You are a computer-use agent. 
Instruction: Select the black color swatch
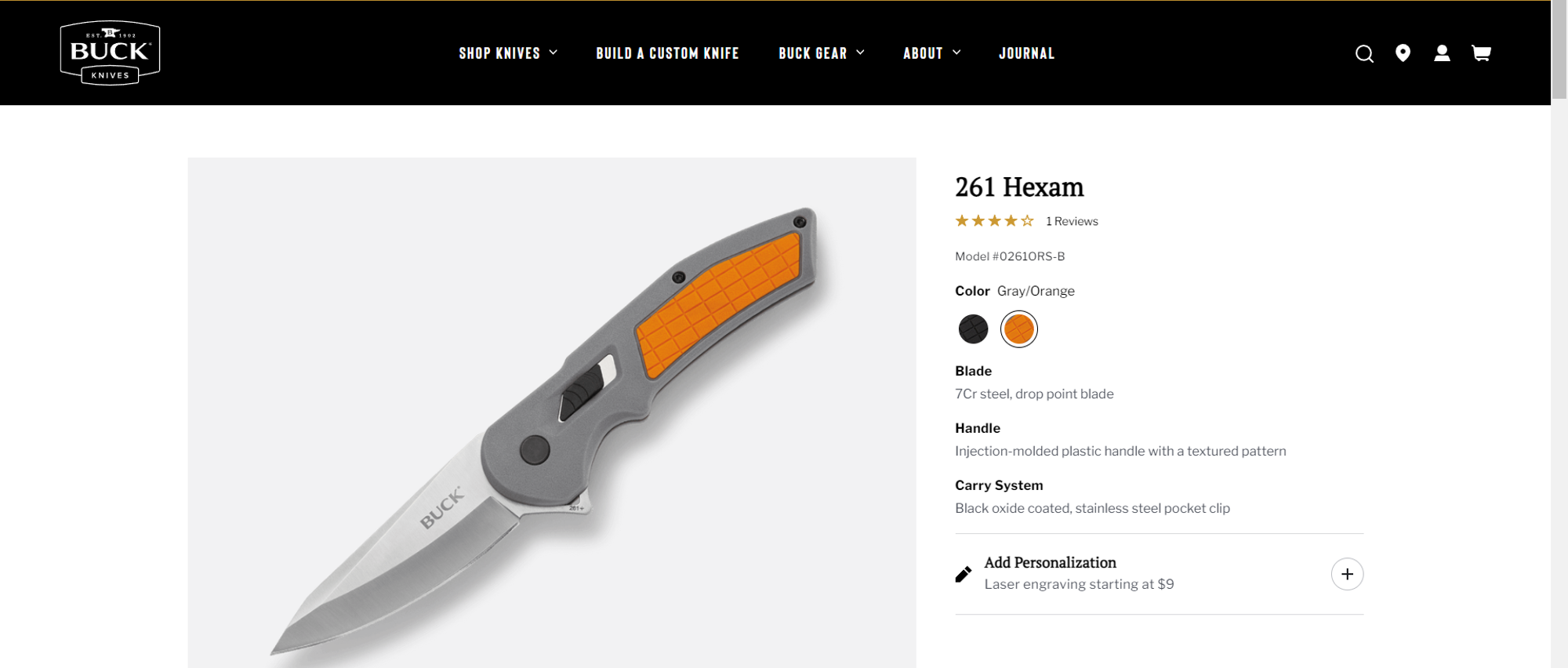click(973, 329)
